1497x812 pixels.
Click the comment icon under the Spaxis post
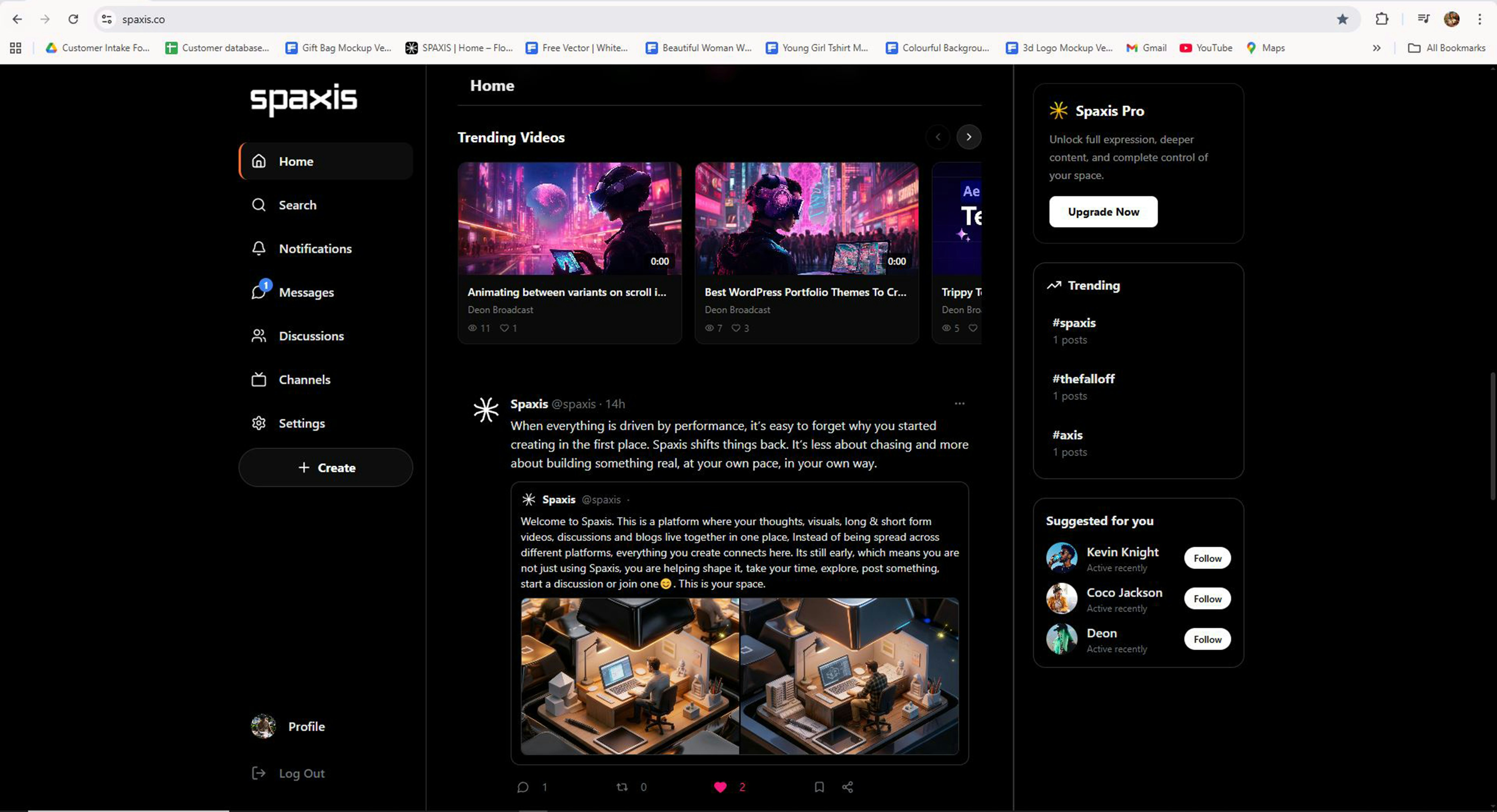tap(522, 787)
